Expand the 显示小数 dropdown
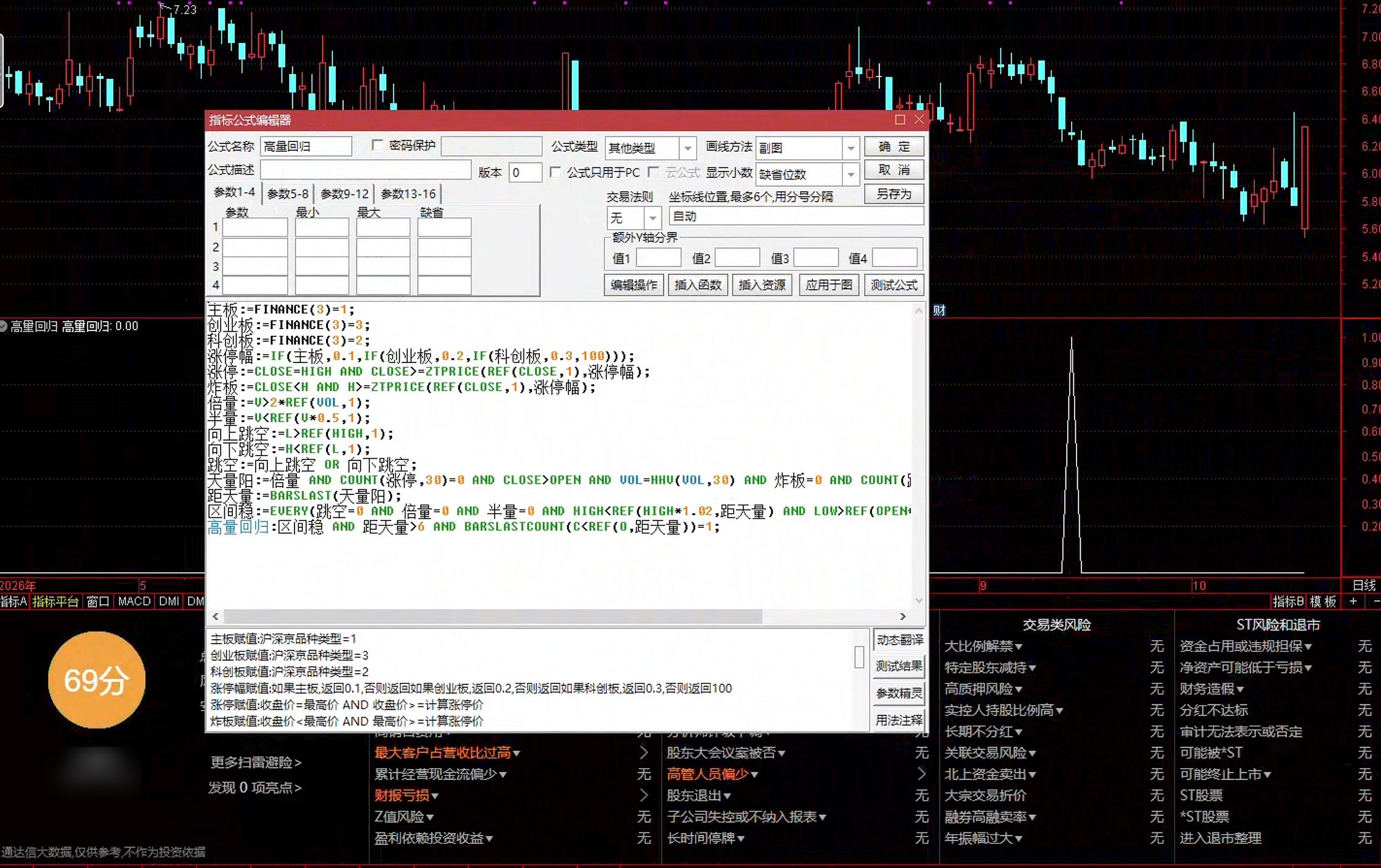The width and height of the screenshot is (1381, 868). pos(850,175)
